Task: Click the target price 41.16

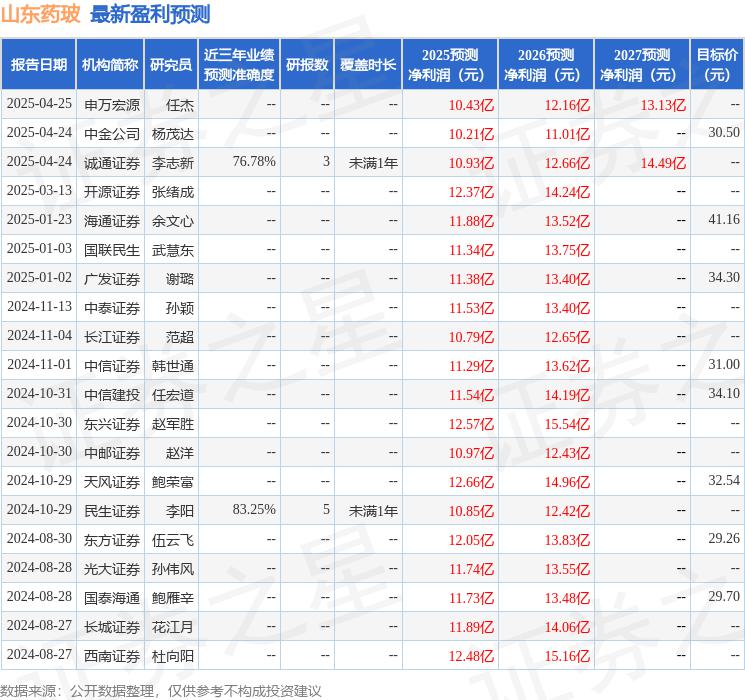Action: [724, 220]
